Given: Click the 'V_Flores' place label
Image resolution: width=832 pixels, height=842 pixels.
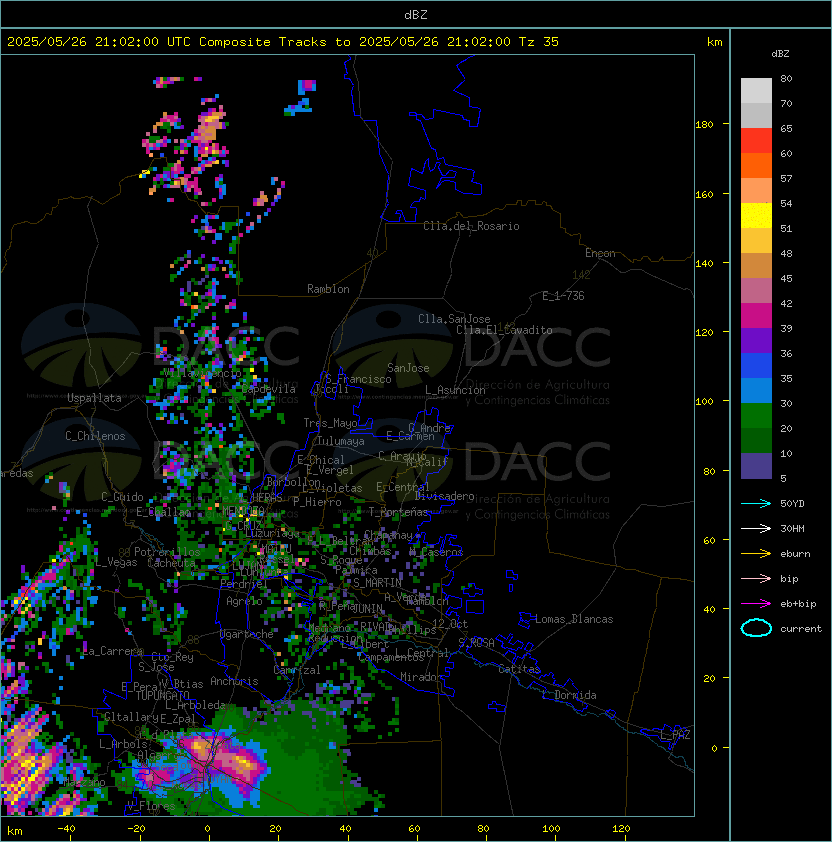Looking at the screenshot, I should (151, 806).
